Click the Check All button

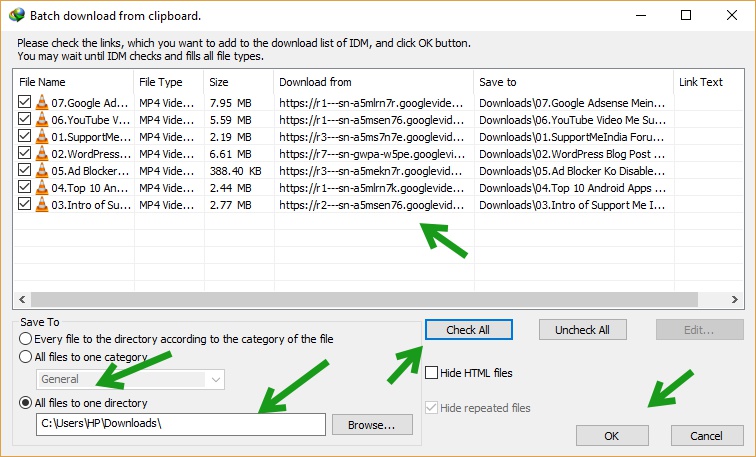point(468,330)
